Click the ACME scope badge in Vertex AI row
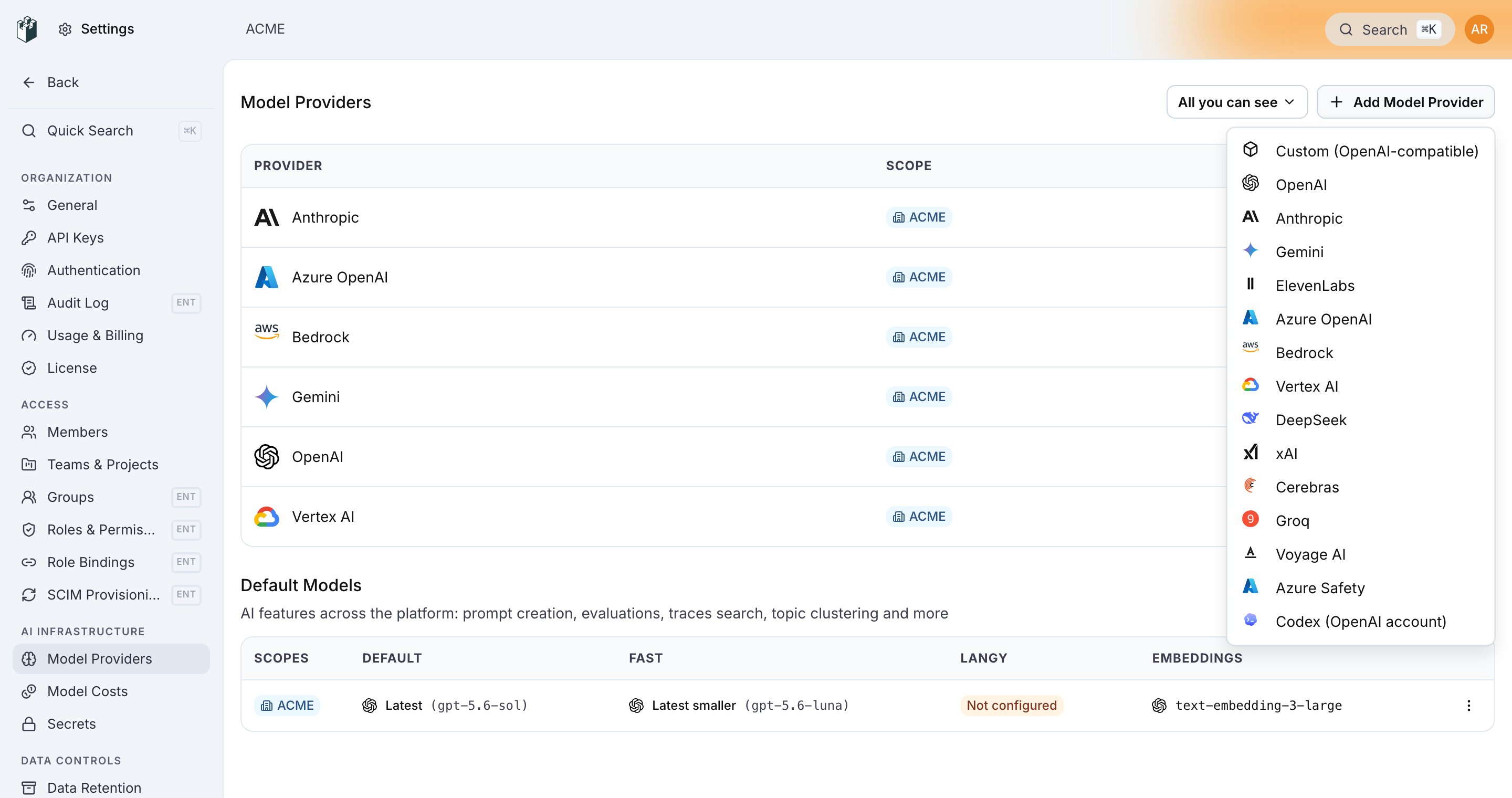The height and width of the screenshot is (798, 1512). coord(919,517)
